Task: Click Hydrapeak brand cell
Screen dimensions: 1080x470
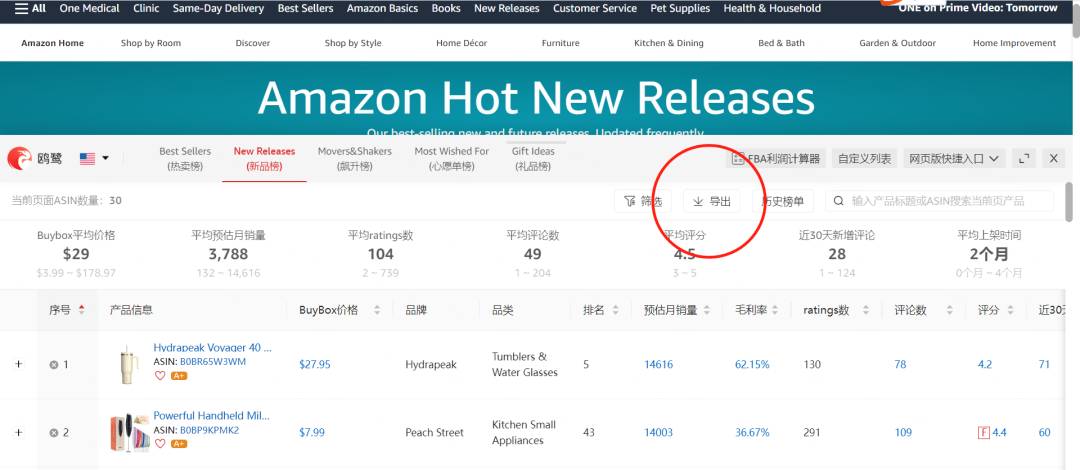Action: coord(430,364)
